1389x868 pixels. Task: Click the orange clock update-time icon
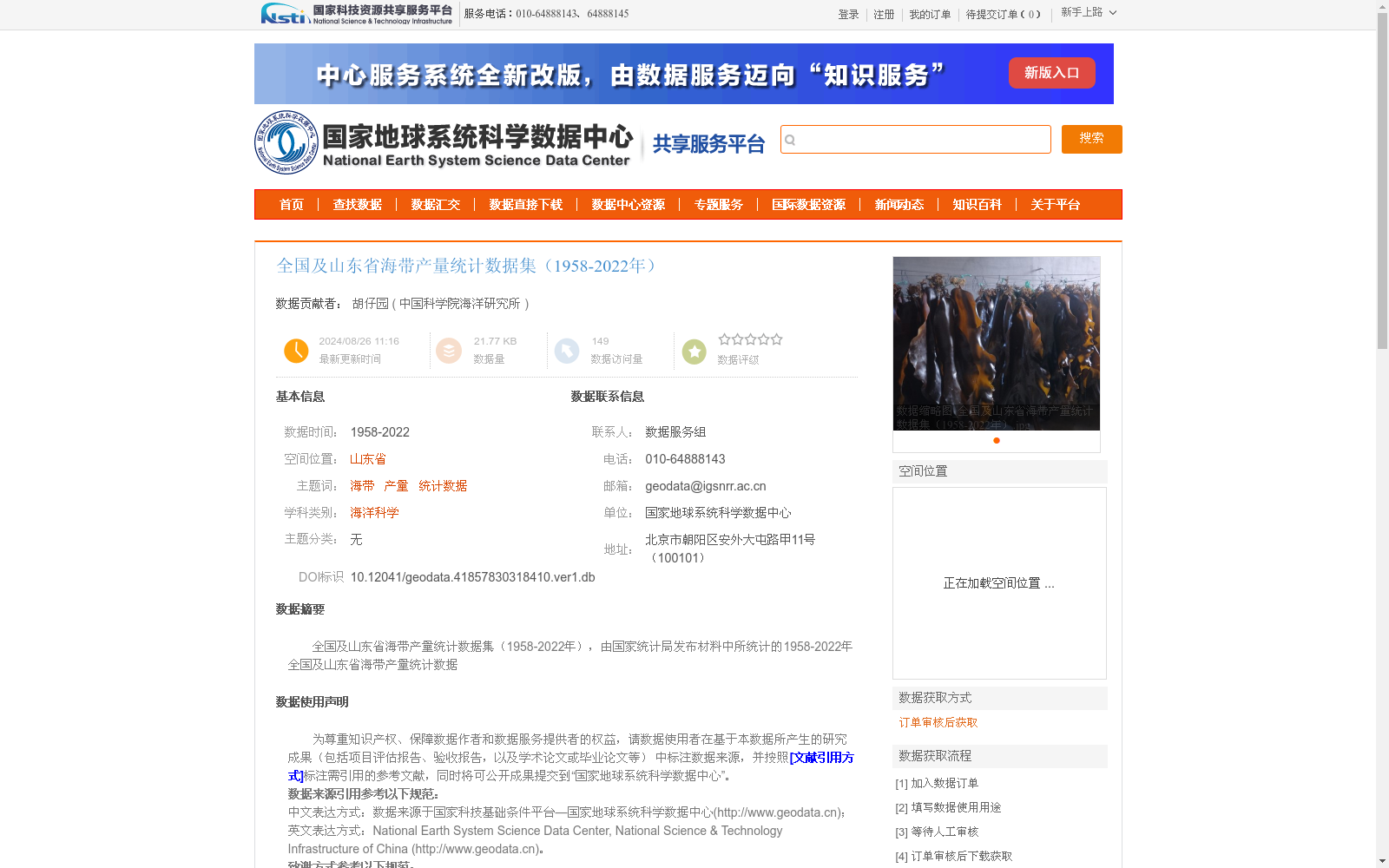[x=296, y=351]
